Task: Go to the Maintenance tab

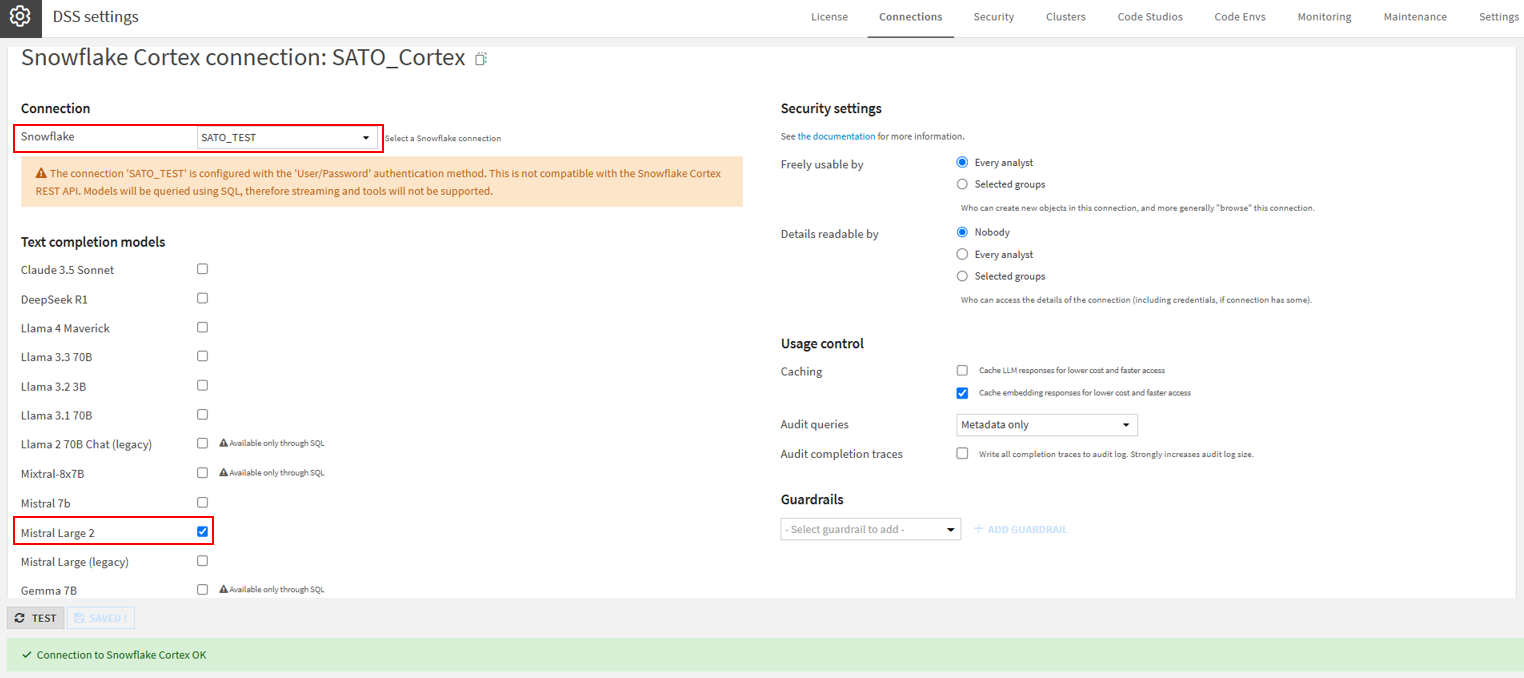Action: coord(1415,17)
